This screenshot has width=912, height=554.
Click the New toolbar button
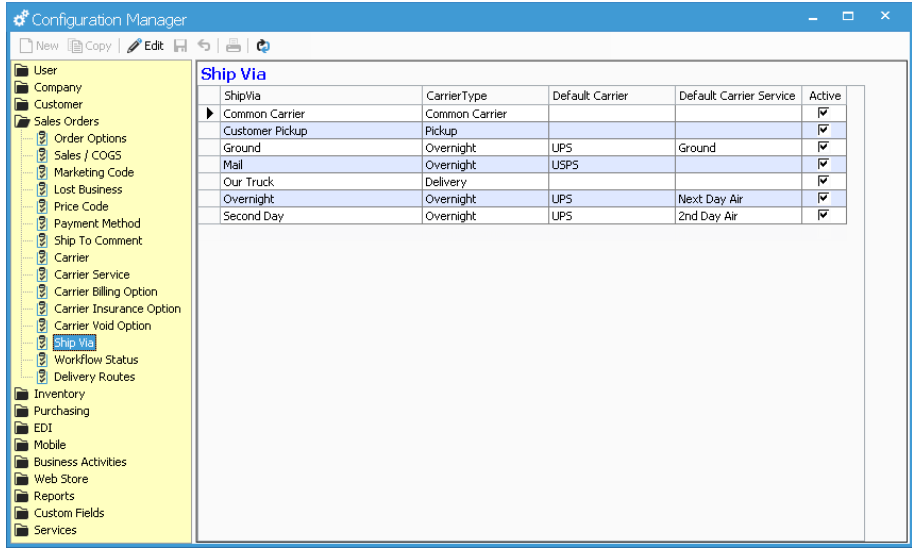(39, 45)
